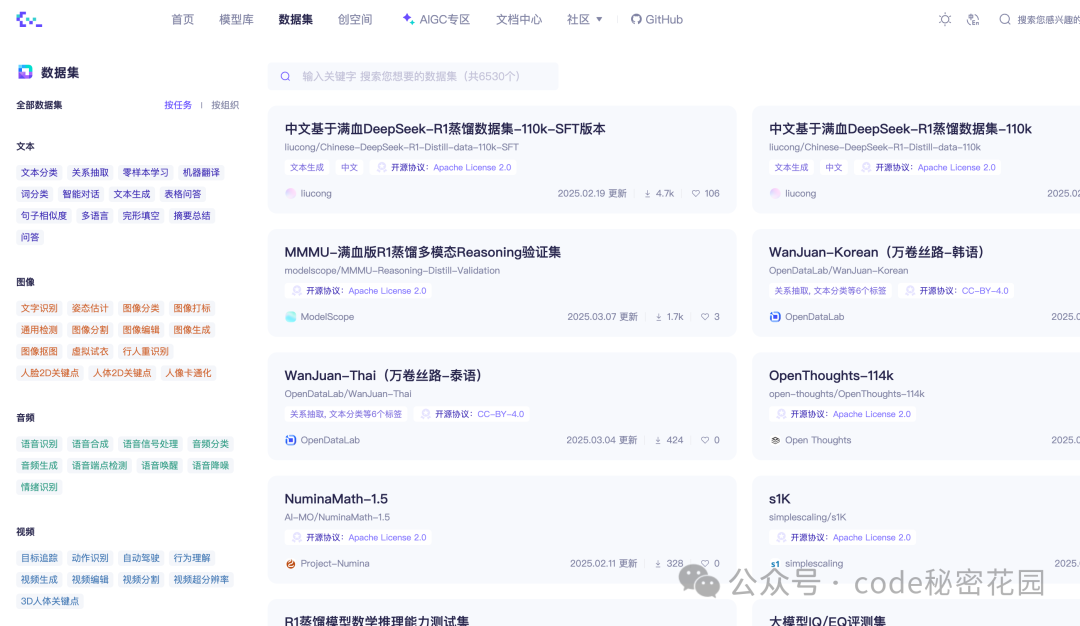Viewport: 1080px width, 626px height.
Task: Expand the 社区 dropdown menu
Action: (584, 19)
